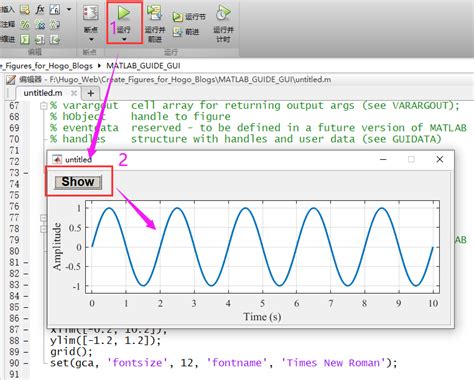Click the 'Times New Roman' string on line 90
This screenshot has width=474, height=380.
click(x=335, y=363)
